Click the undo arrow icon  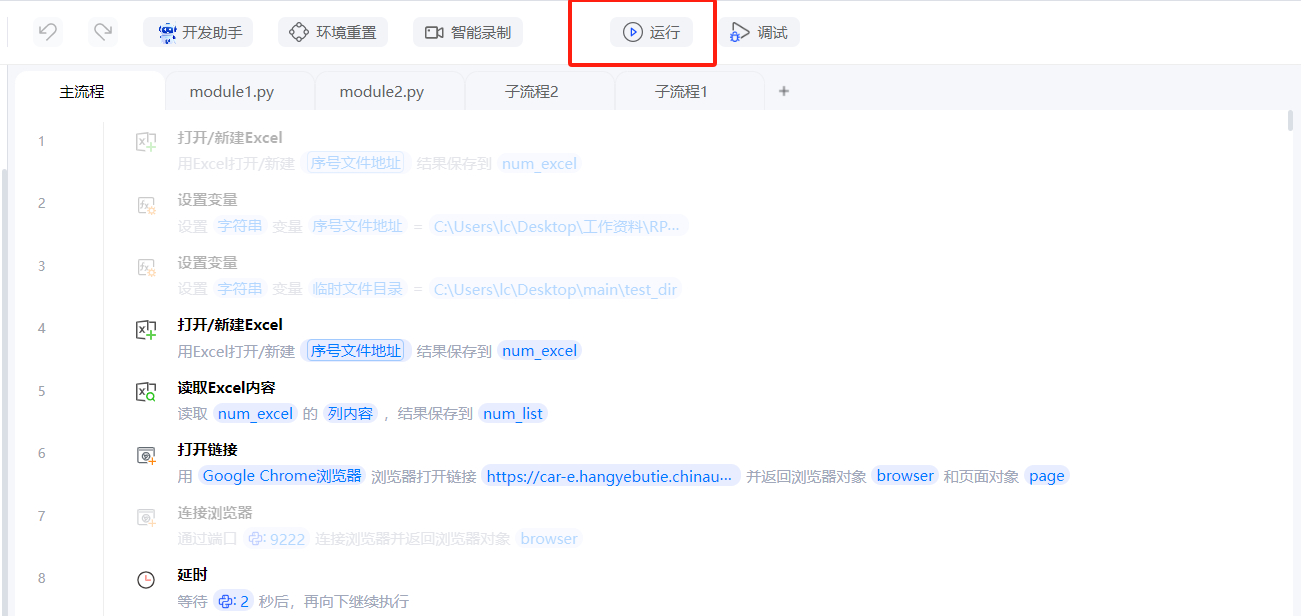[48, 32]
